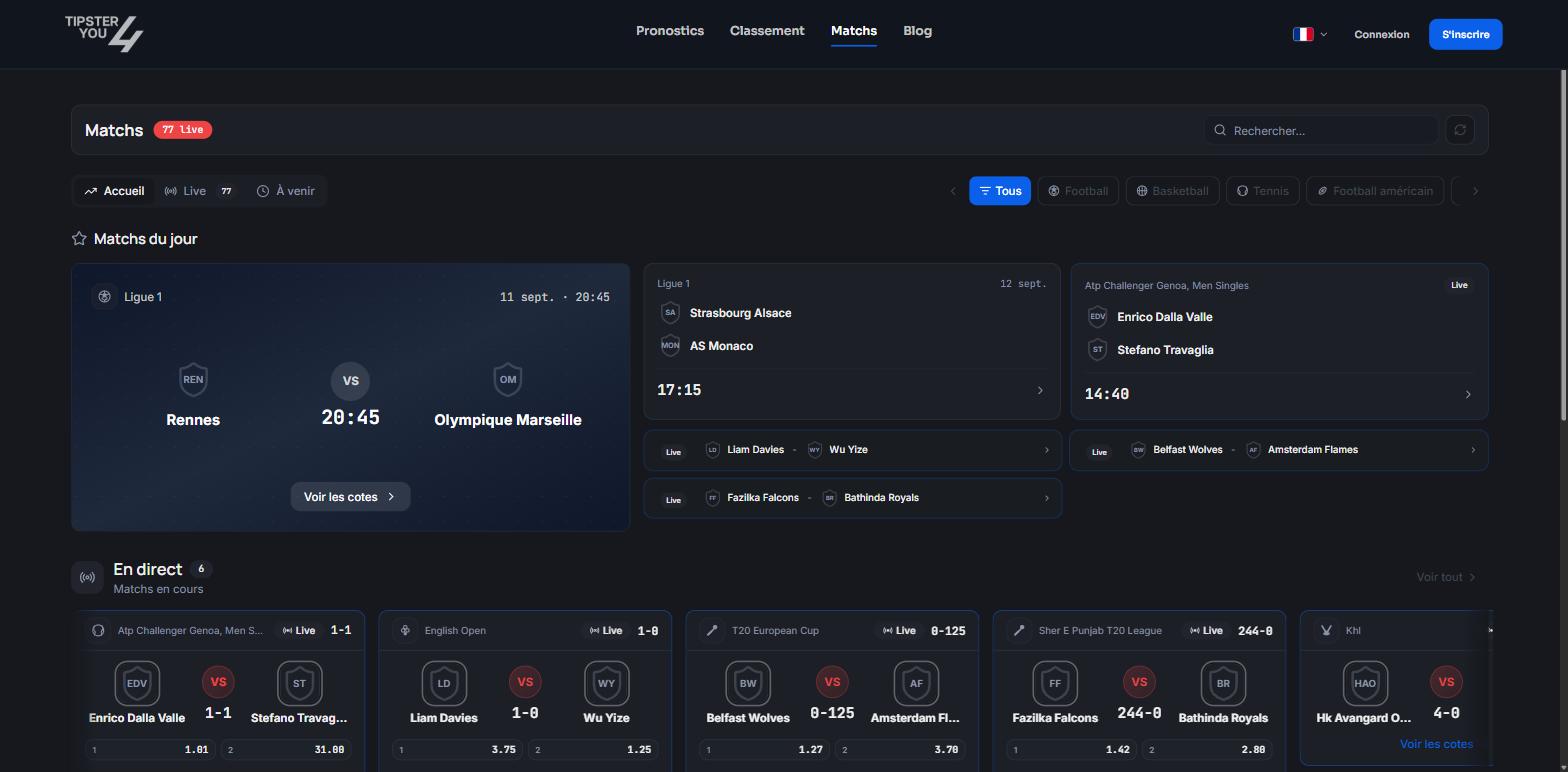Click the Rechercher search field

1321,130
